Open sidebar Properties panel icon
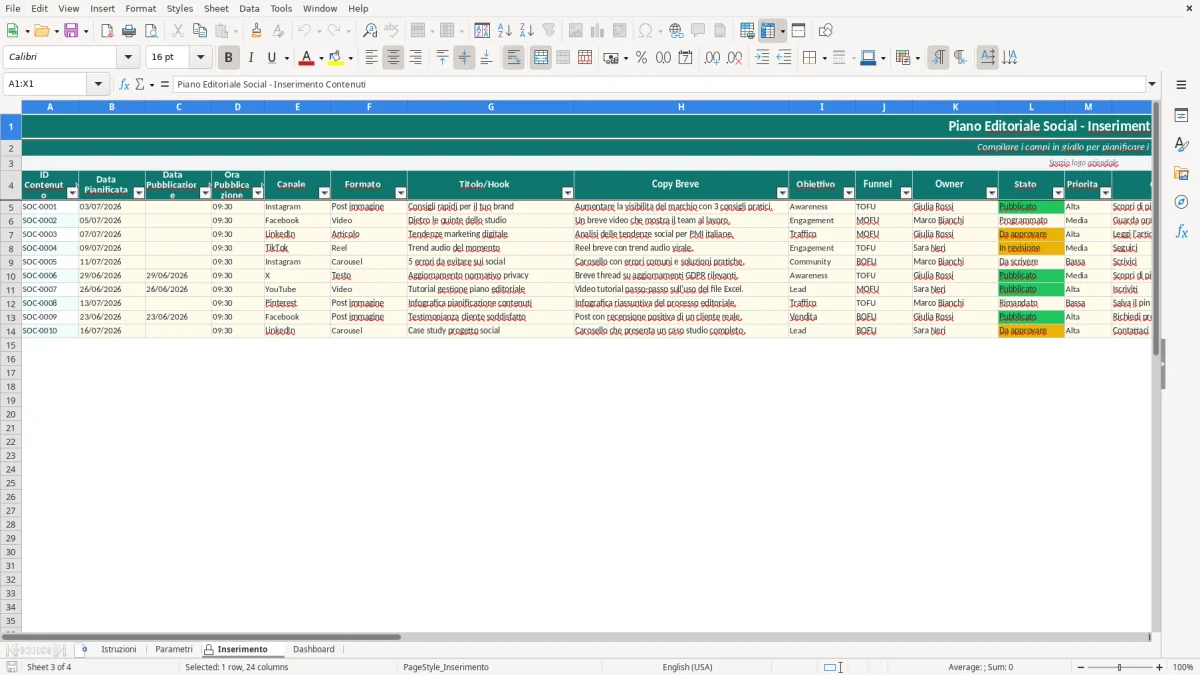1200x675 pixels. [x=1181, y=116]
